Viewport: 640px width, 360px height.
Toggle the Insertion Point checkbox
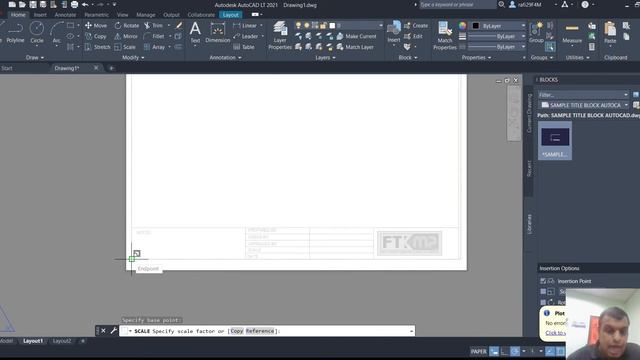543,281
